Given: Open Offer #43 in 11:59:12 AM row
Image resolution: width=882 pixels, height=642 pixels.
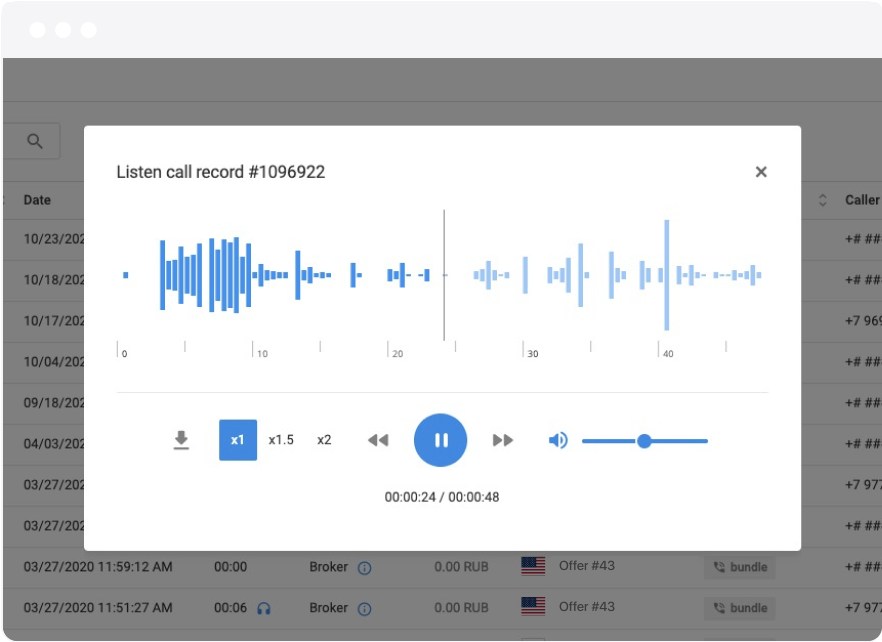Looking at the screenshot, I should (x=586, y=566).
